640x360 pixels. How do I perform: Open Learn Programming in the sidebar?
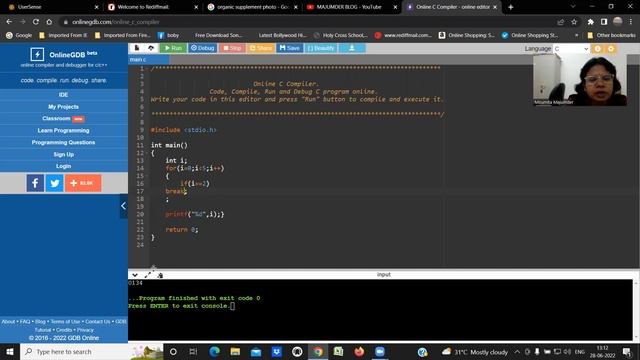coord(64,130)
